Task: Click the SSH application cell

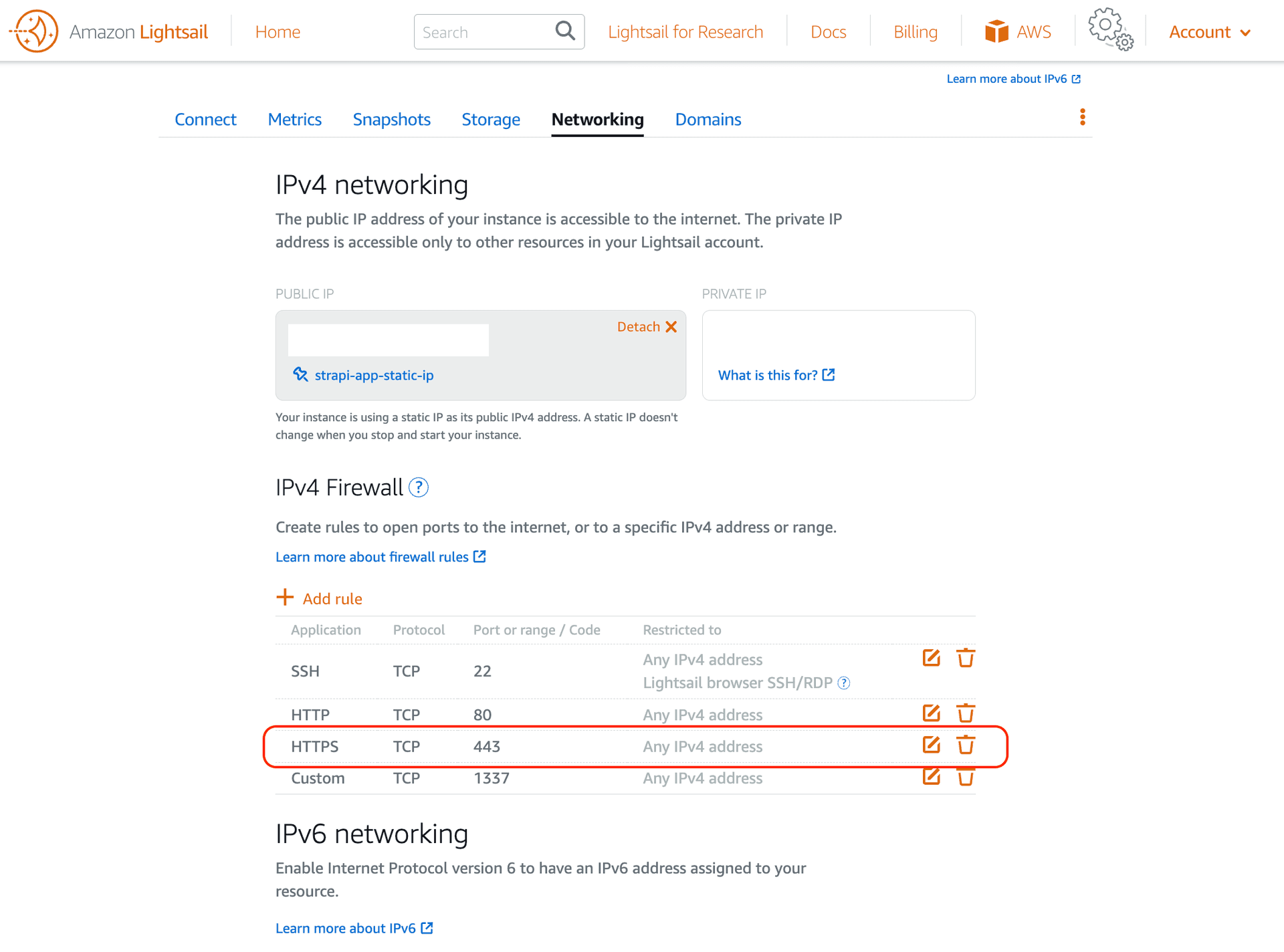Action: click(305, 671)
